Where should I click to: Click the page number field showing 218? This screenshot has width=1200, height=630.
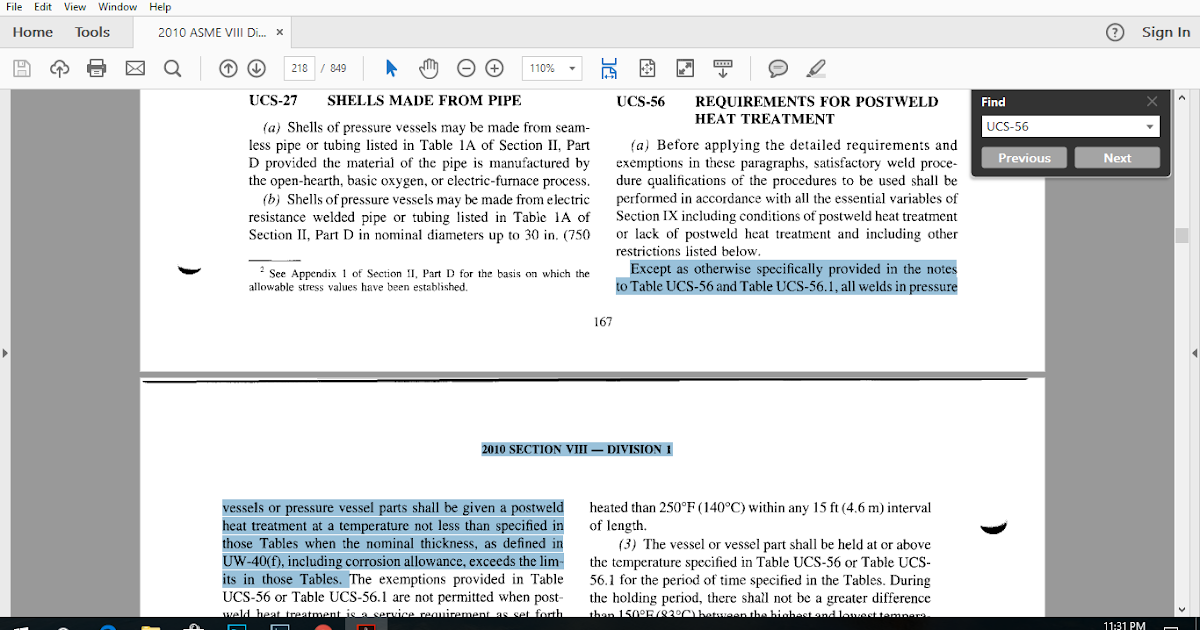(x=299, y=68)
